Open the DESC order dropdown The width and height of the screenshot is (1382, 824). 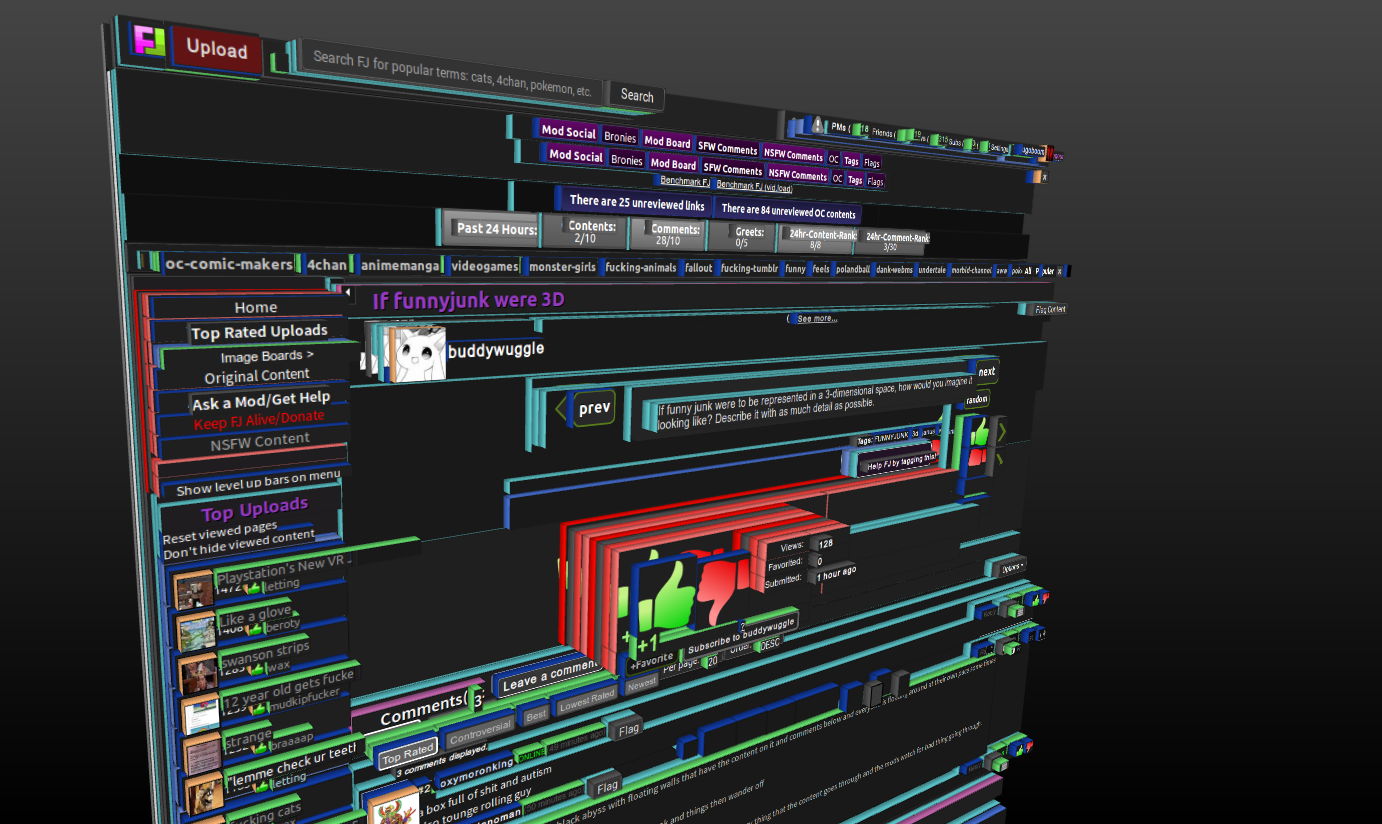[768, 645]
